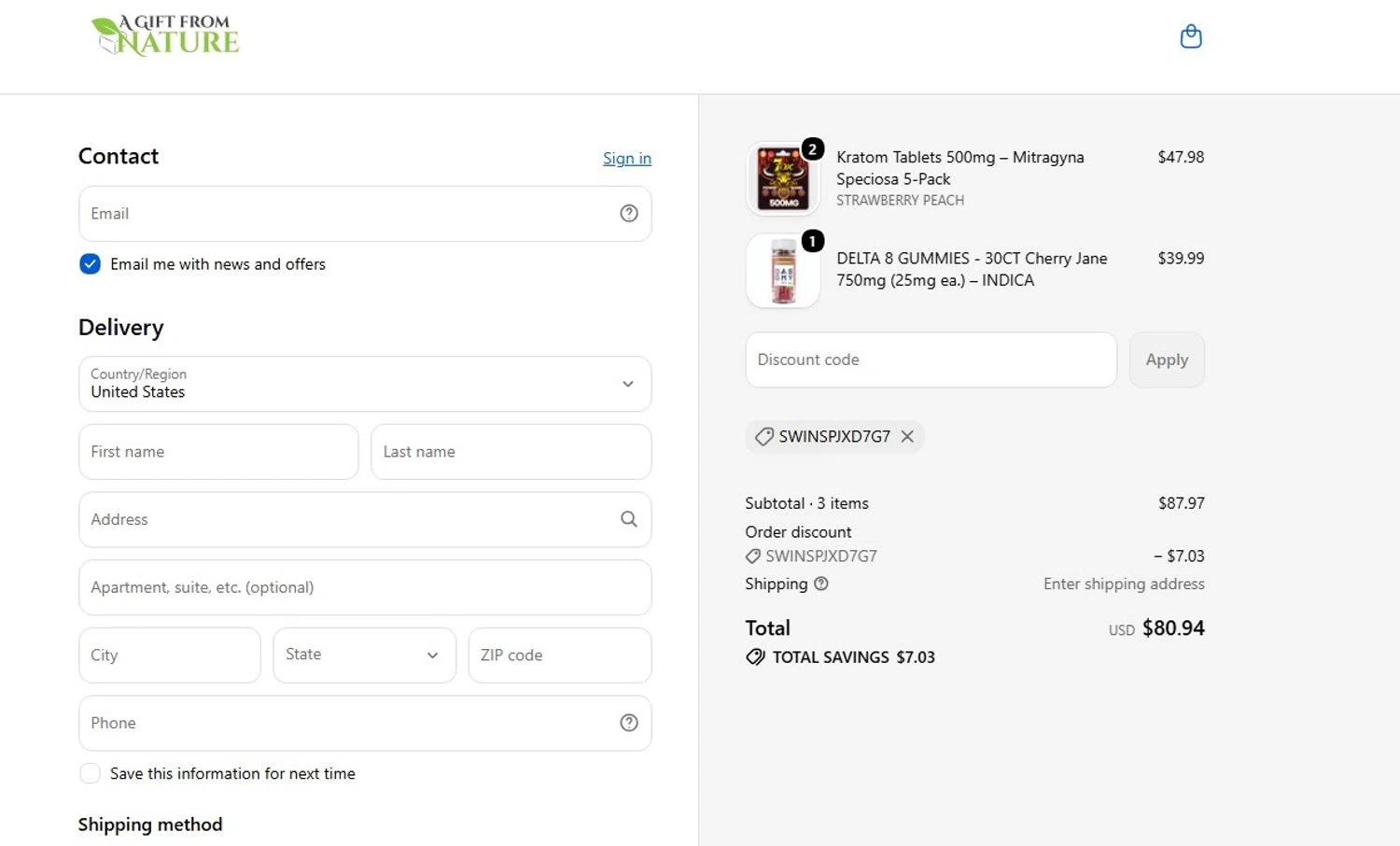The width and height of the screenshot is (1400, 846).
Task: Click the Shipping method heading
Action: [x=150, y=825]
